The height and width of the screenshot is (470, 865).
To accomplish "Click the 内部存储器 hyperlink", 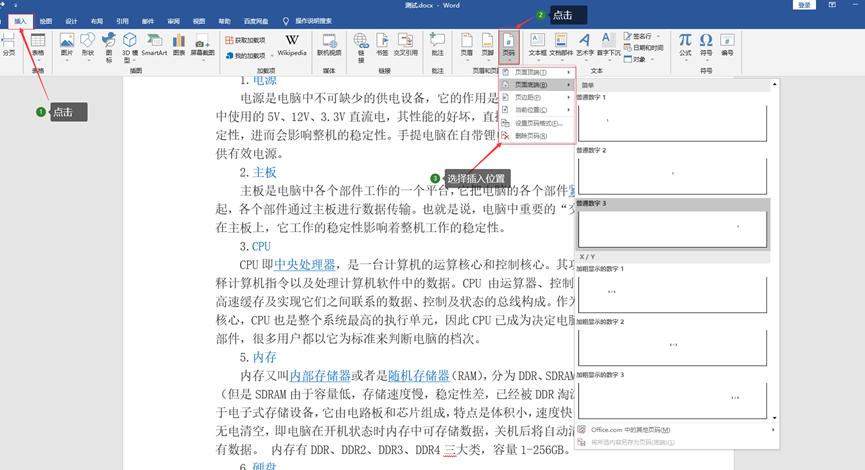I will 320,376.
